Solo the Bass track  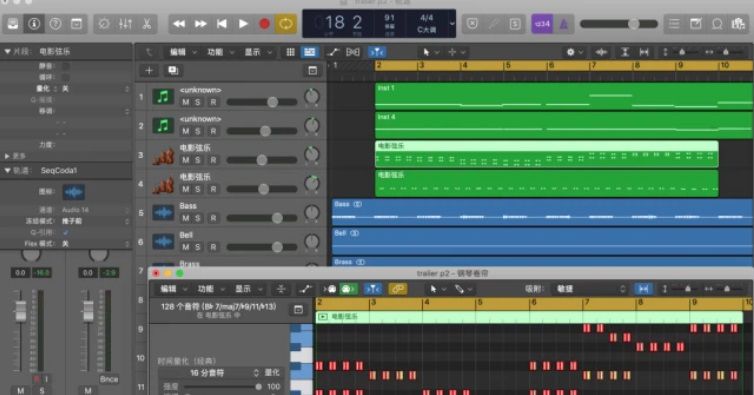(198, 218)
